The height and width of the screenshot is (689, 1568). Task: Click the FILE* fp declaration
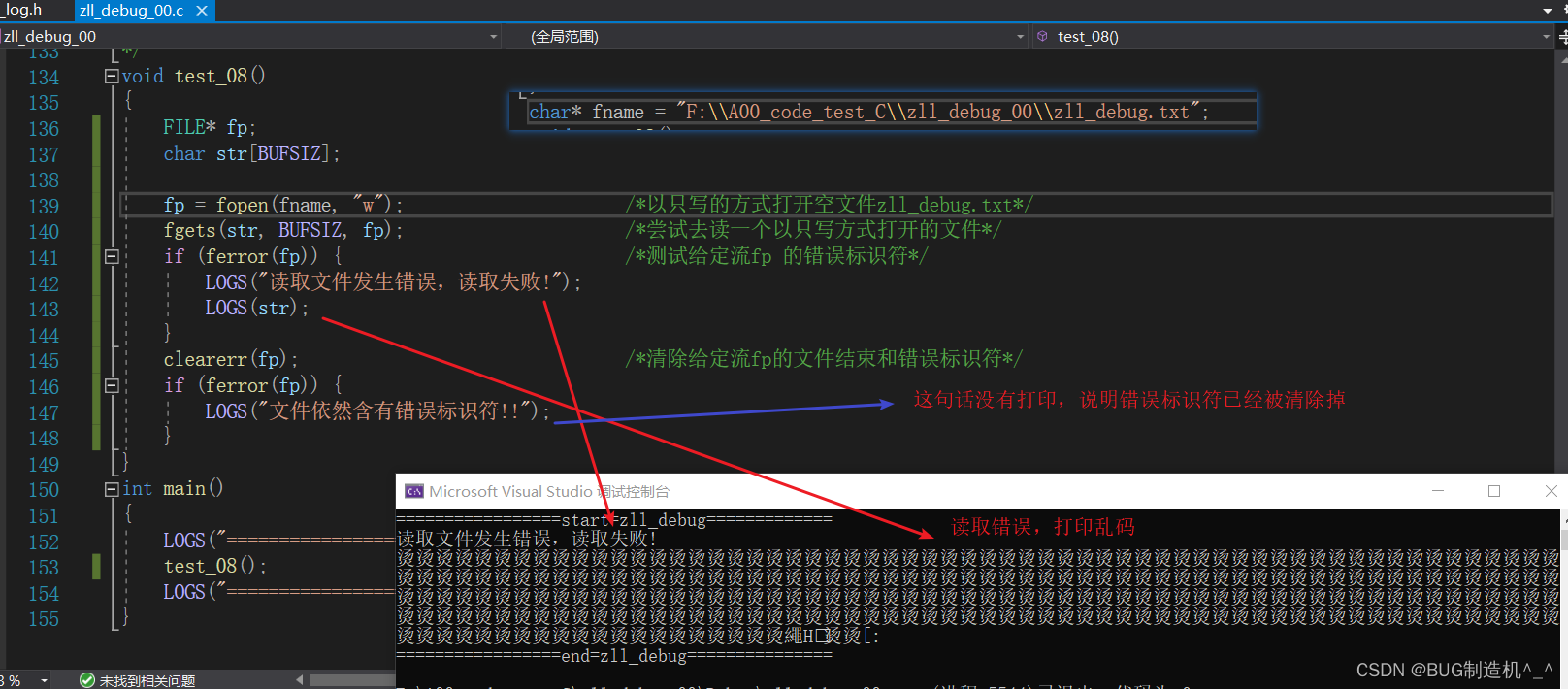point(210,127)
